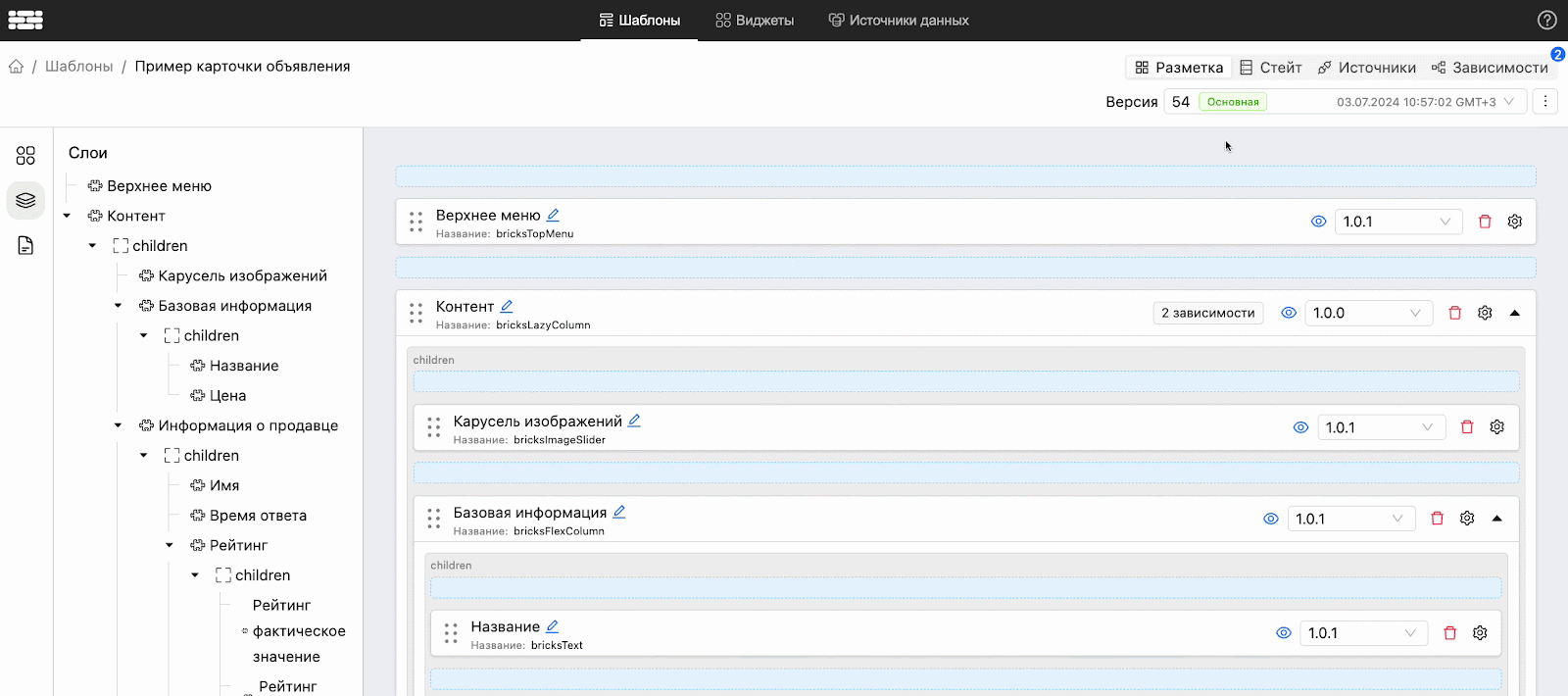This screenshot has width=1568, height=696.
Task: Edit name of Карусель изображений block
Action: point(634,421)
